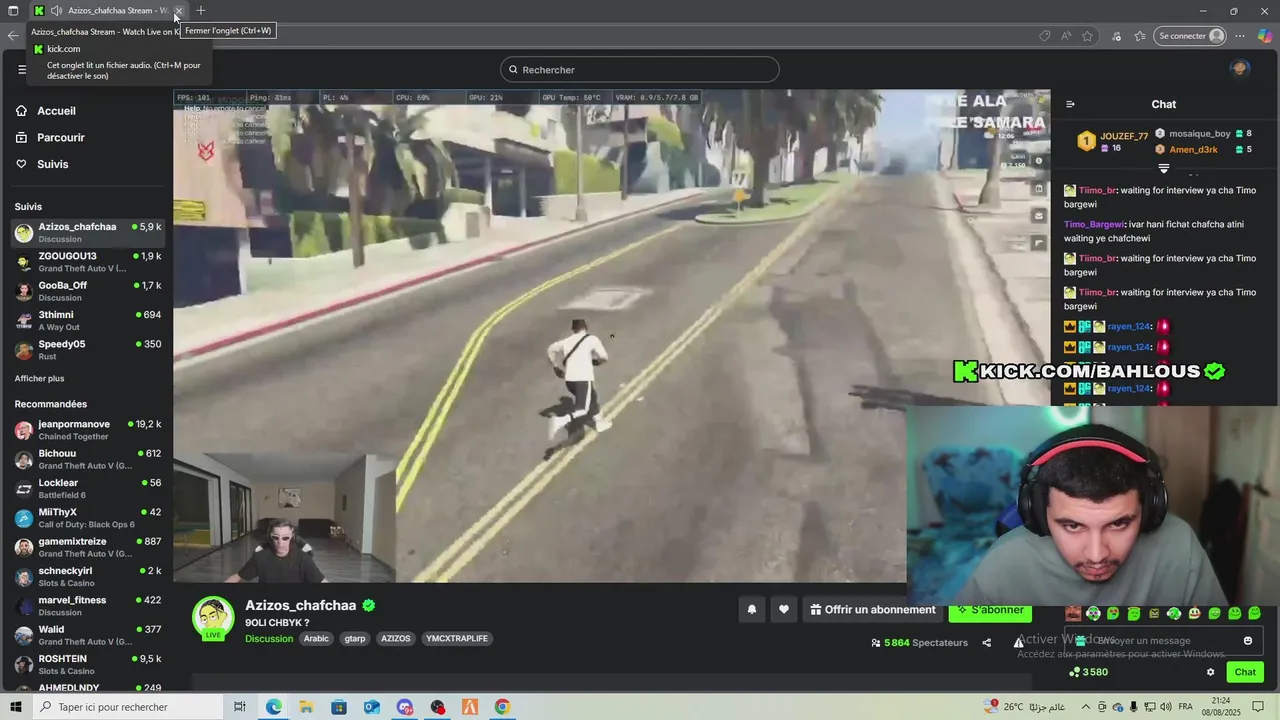Screen dimensions: 1280x720
Task: Open Speedy05 channel in sidebar
Action: point(88,350)
